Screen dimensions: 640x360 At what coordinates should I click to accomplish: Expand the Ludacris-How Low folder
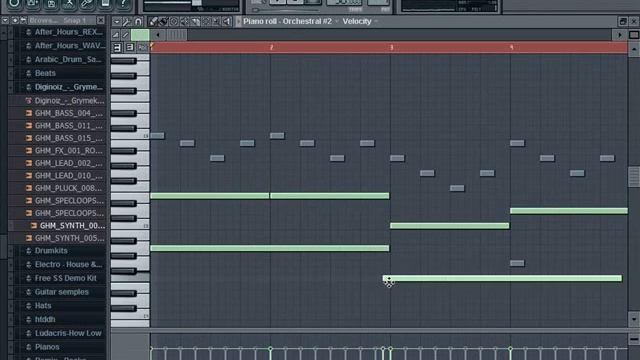(65, 333)
